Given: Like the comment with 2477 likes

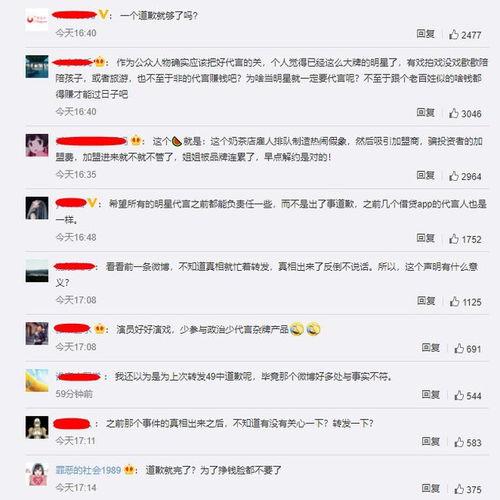Looking at the screenshot, I should pyautogui.click(x=454, y=34).
